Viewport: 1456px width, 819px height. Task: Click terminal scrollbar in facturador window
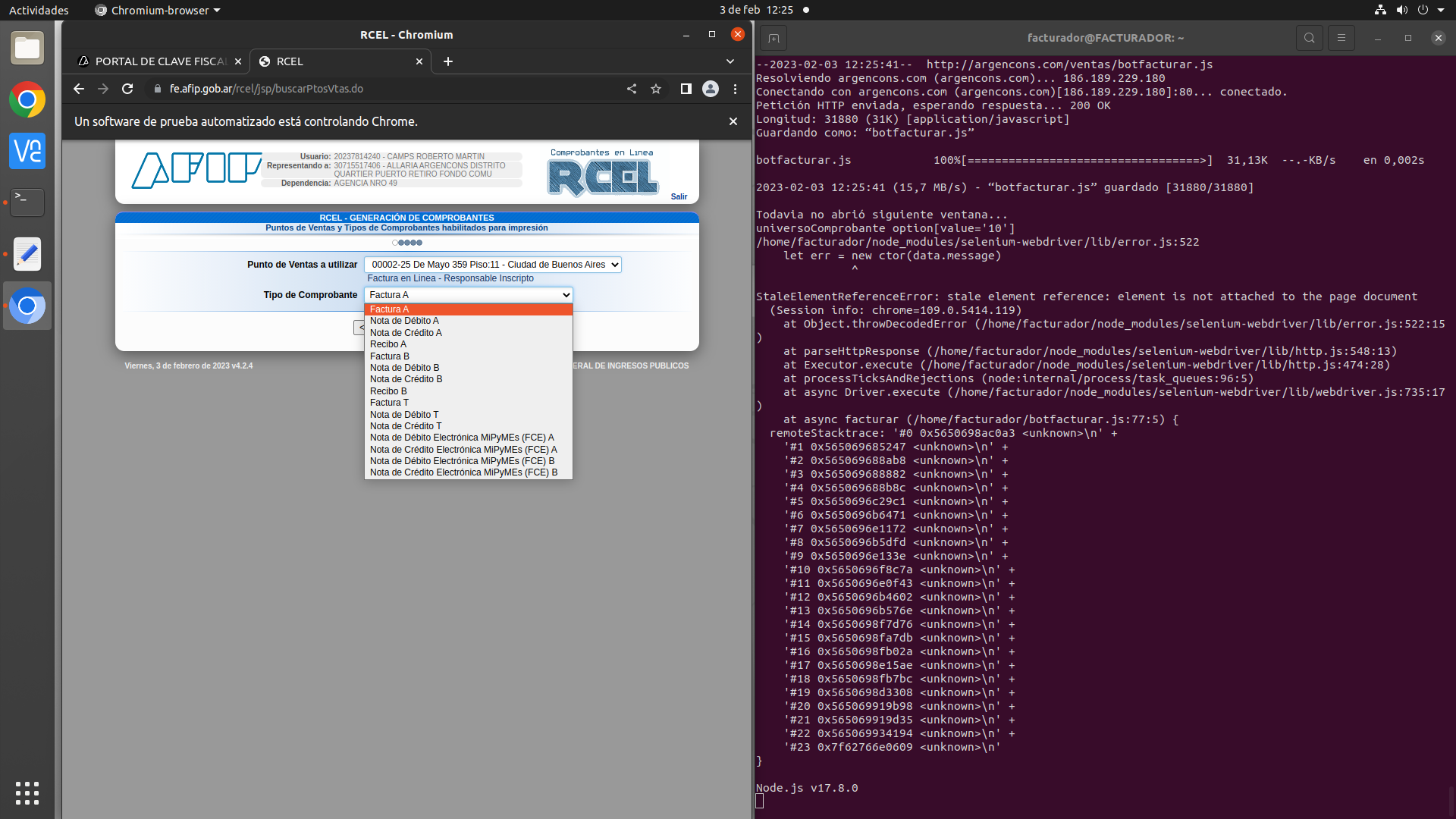click(x=1451, y=800)
